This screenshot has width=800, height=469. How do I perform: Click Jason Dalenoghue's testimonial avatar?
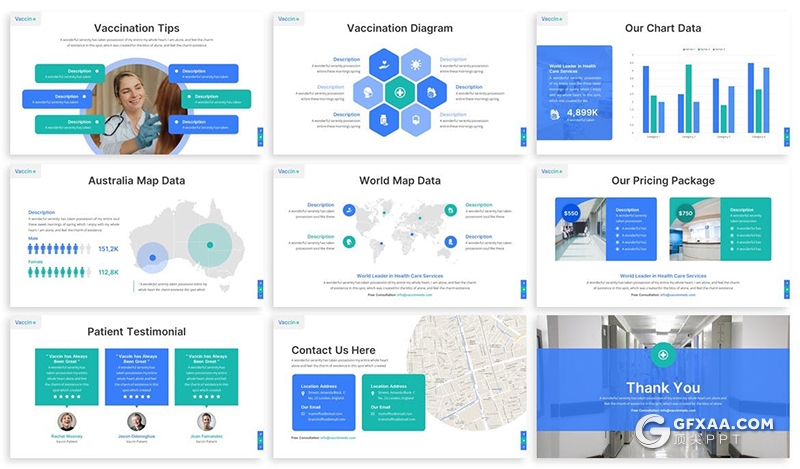pos(137,421)
